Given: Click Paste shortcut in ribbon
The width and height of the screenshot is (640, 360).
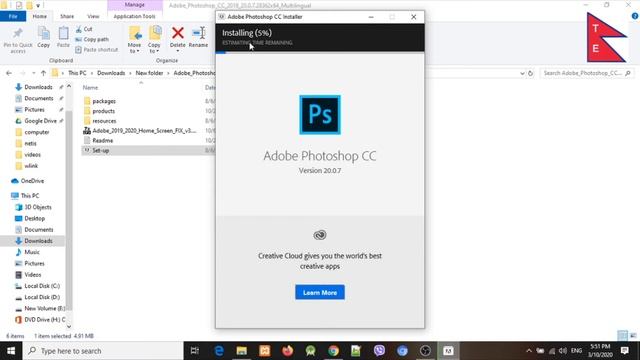Looking at the screenshot, I should (97, 50).
